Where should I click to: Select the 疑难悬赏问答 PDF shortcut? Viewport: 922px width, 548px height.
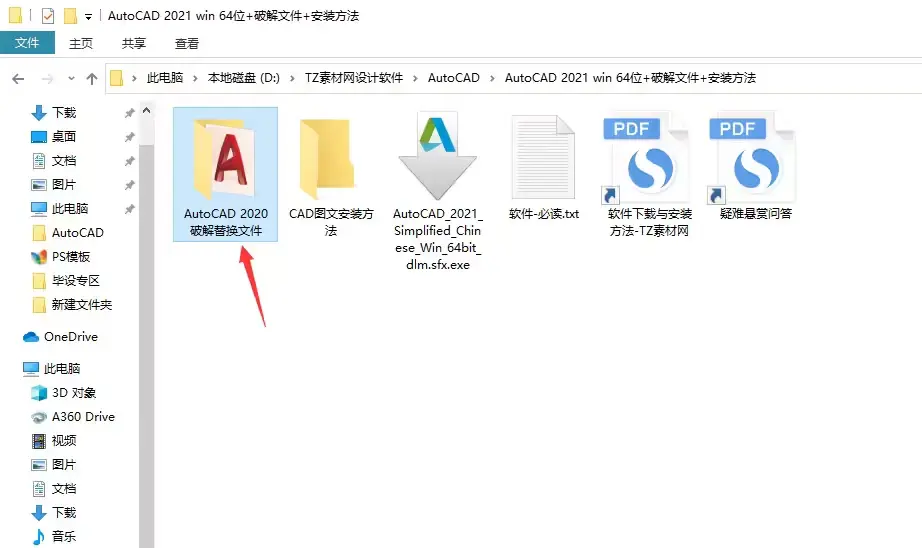tap(756, 166)
